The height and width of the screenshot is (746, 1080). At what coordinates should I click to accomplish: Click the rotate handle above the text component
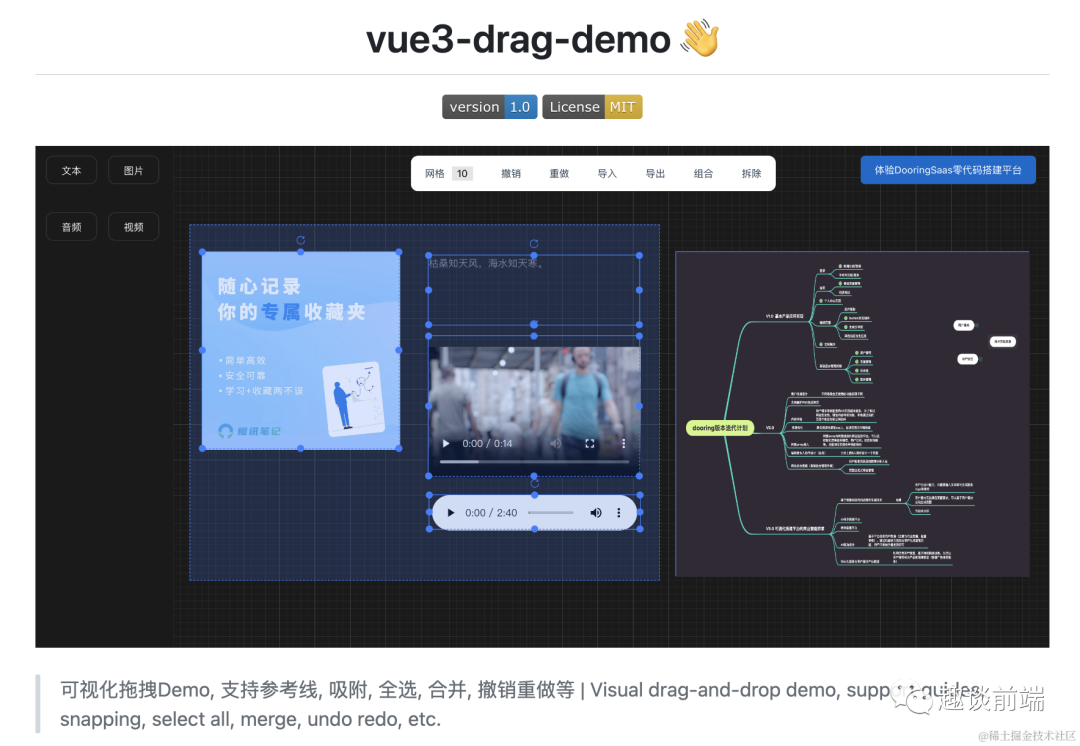[534, 243]
